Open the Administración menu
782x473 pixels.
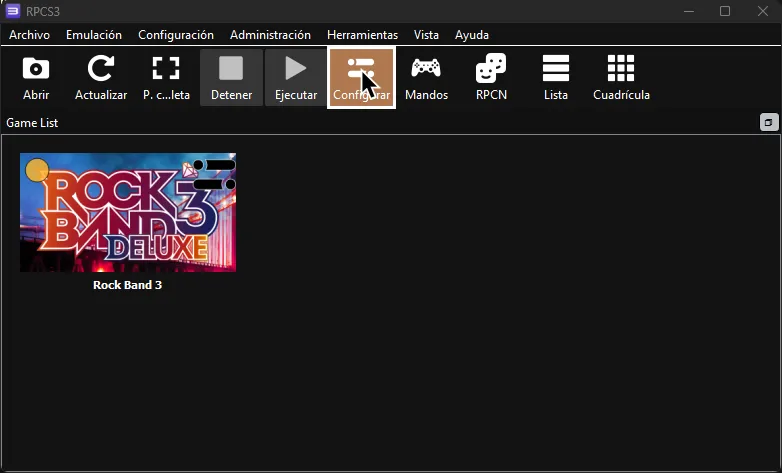(270, 35)
